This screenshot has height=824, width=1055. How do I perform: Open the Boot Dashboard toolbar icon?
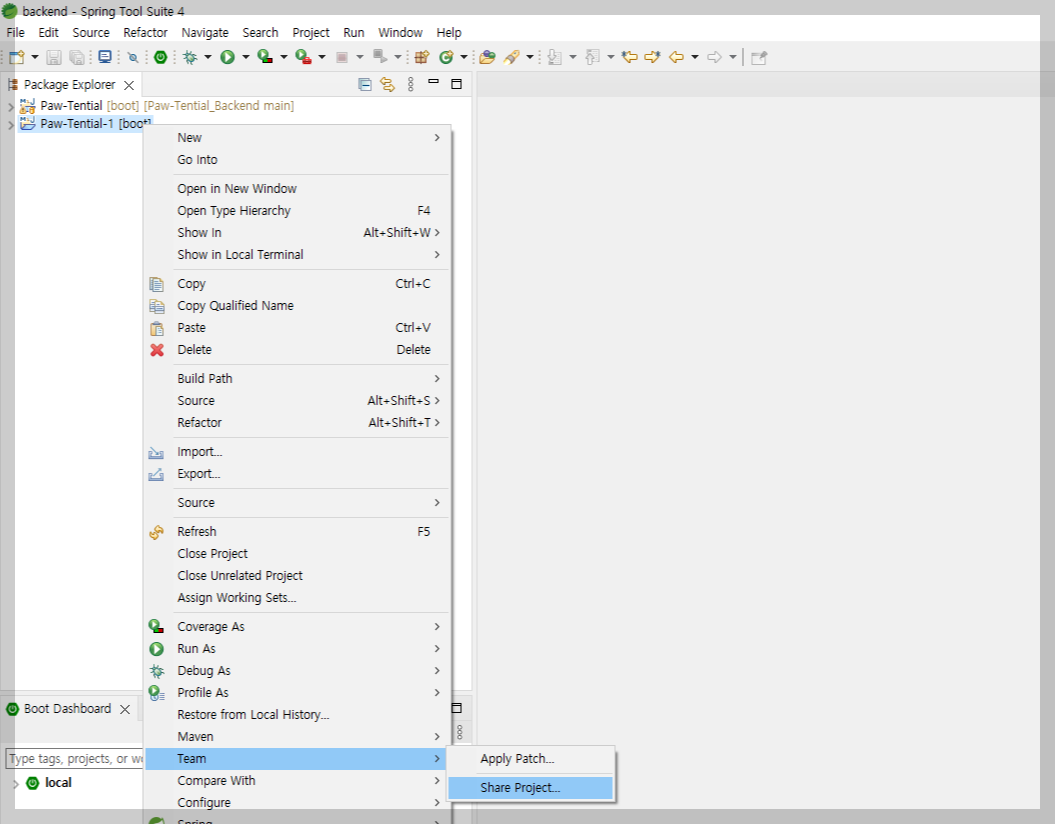click(160, 58)
